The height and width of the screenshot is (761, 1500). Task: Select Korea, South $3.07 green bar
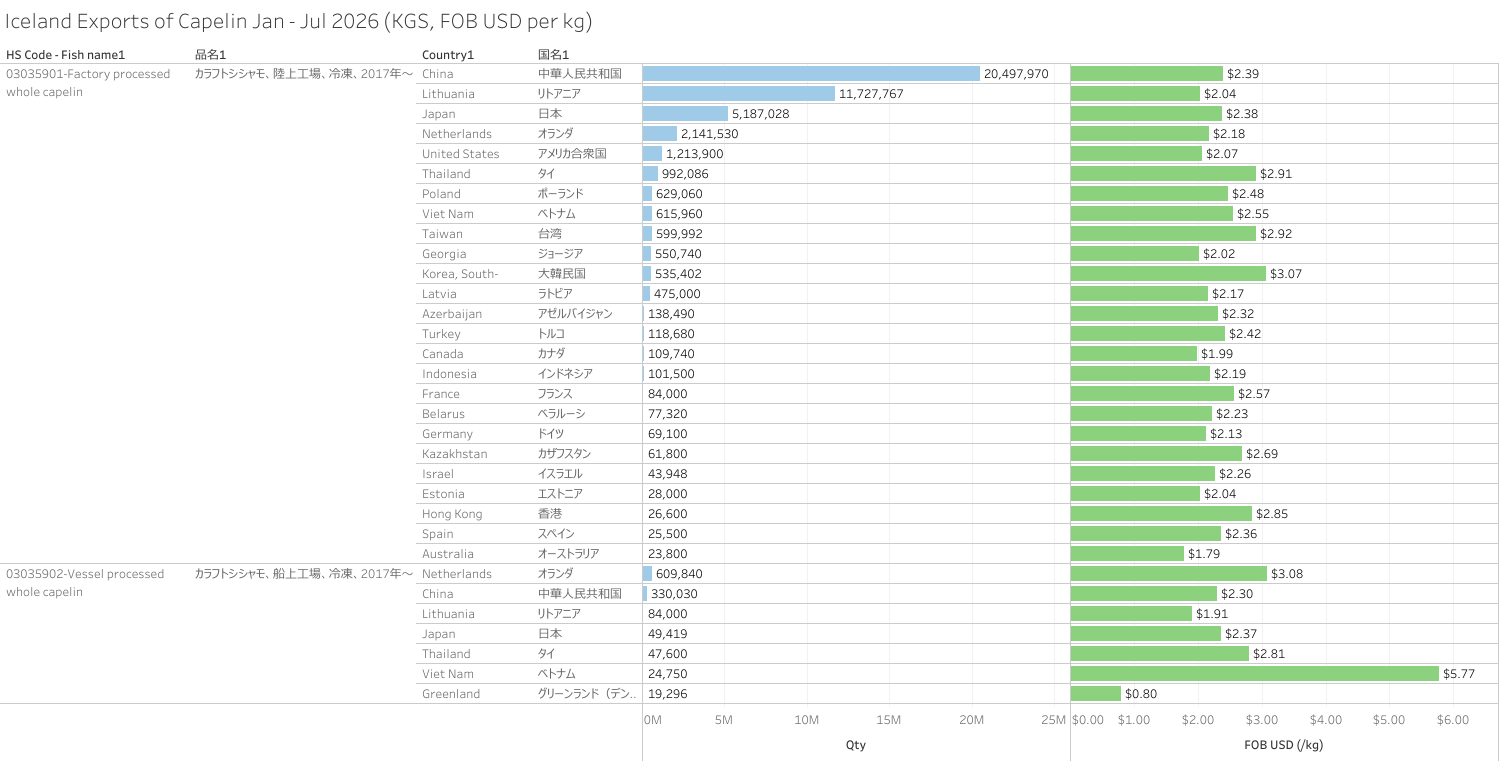1168,273
